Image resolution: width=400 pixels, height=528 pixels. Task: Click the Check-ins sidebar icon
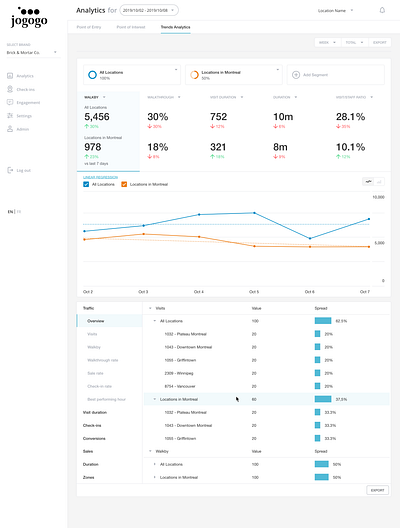(10, 89)
